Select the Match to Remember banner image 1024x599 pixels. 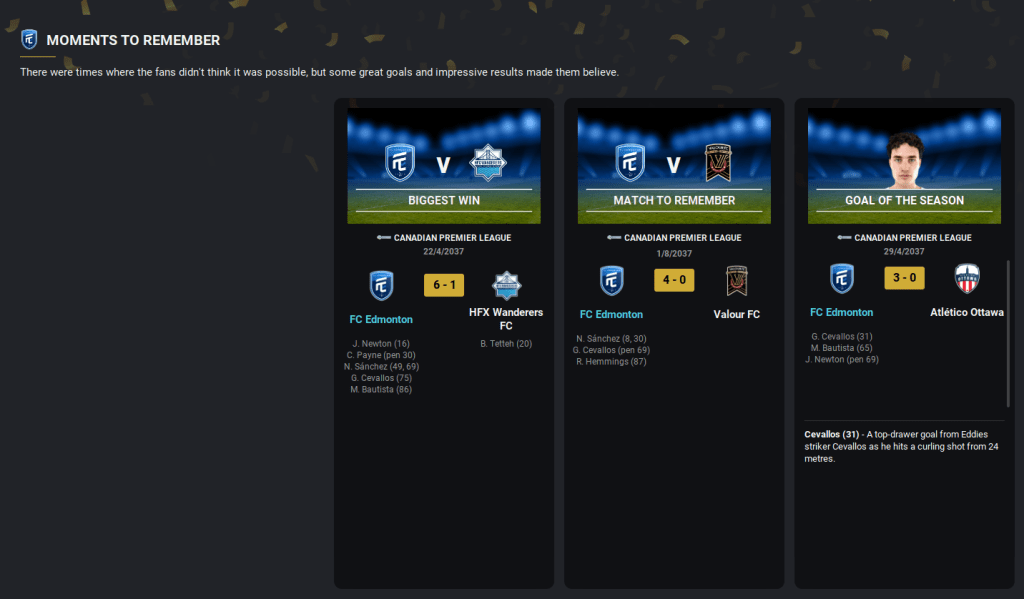coord(674,166)
